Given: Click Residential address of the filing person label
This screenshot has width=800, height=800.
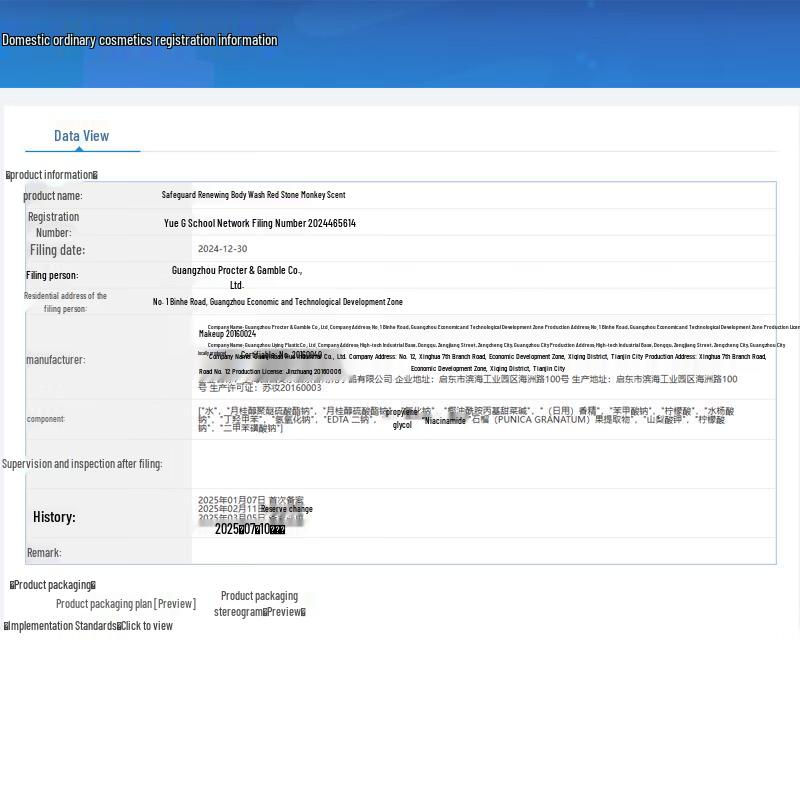Looking at the screenshot, I should coord(65,303).
